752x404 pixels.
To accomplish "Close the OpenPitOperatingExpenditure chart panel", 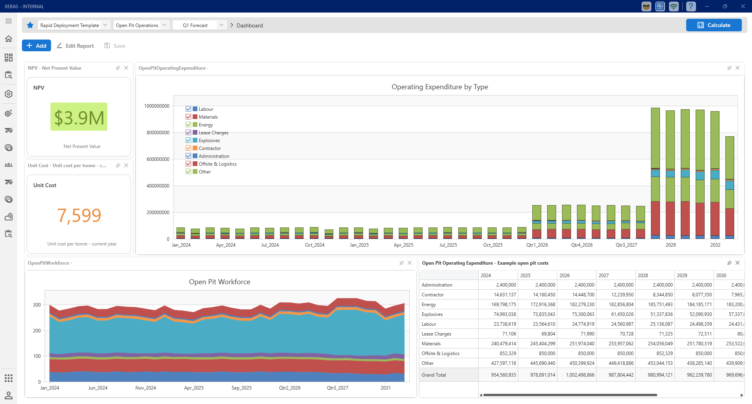I will (x=738, y=68).
